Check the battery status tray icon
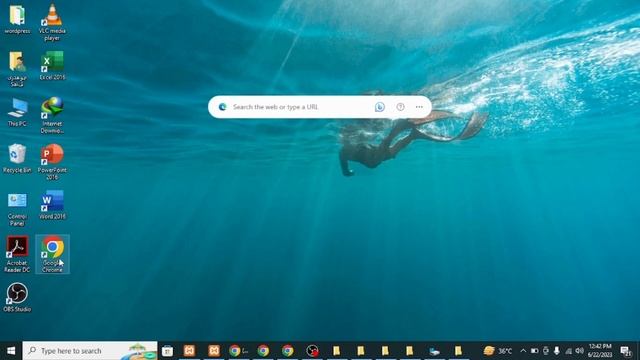This screenshot has height=360, width=640. pos(534,351)
